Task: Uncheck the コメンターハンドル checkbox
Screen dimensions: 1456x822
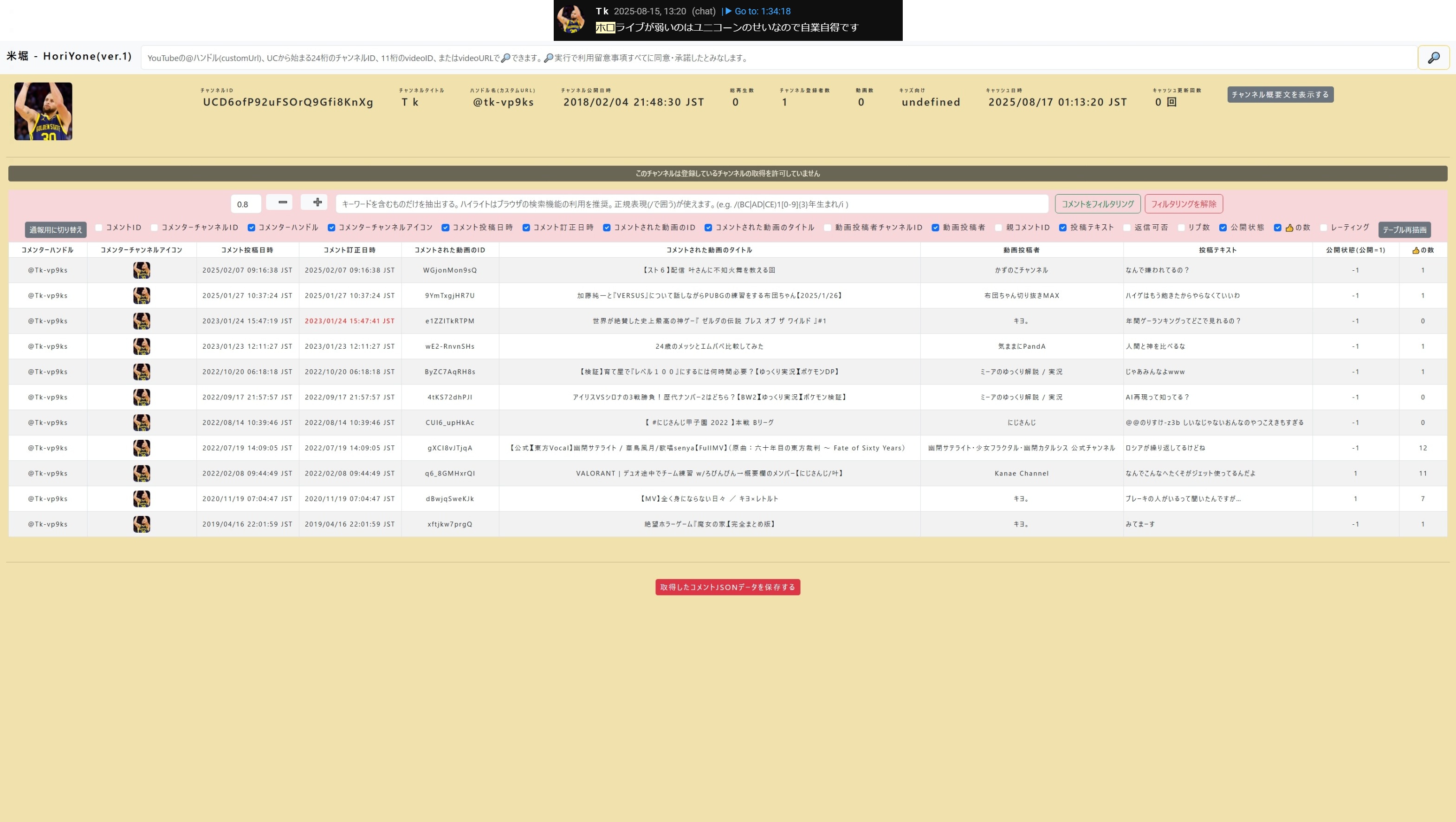Action: [252, 228]
